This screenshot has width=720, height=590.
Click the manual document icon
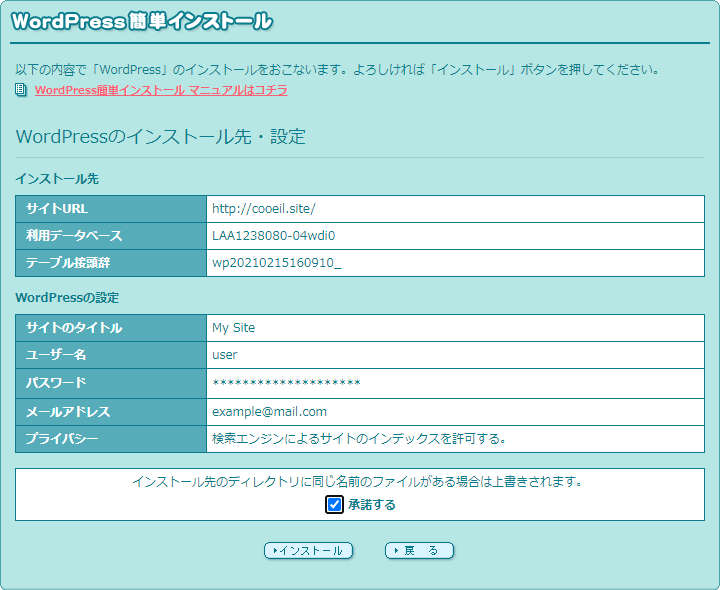coord(20,90)
